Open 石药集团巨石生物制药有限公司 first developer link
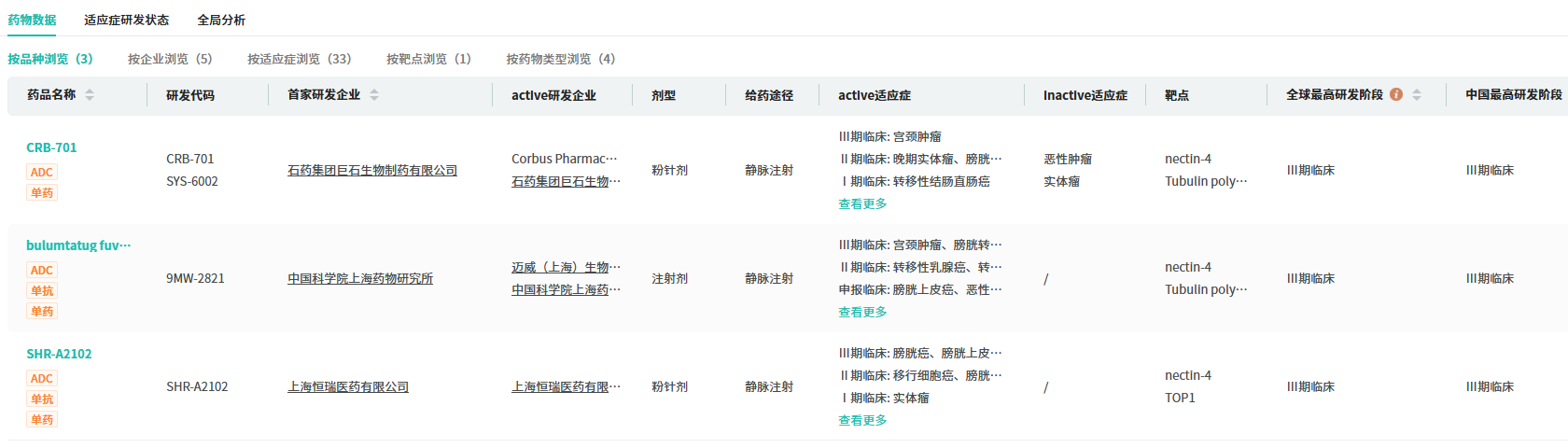The height and width of the screenshot is (448, 1568). pos(372,170)
